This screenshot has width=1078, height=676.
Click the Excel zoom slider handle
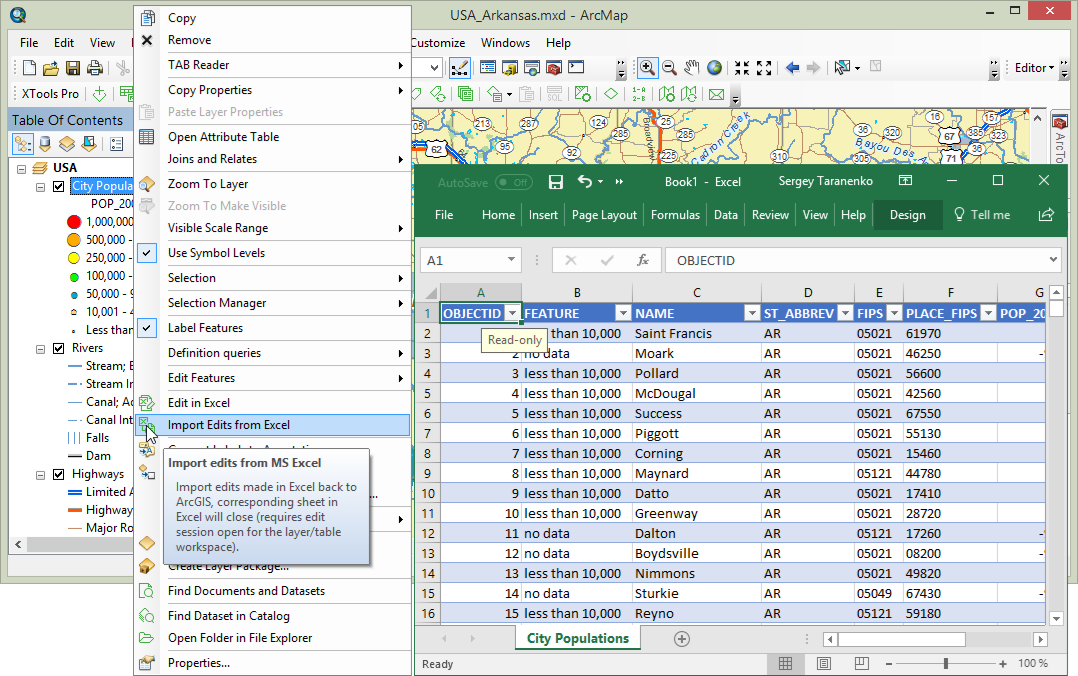[946, 664]
